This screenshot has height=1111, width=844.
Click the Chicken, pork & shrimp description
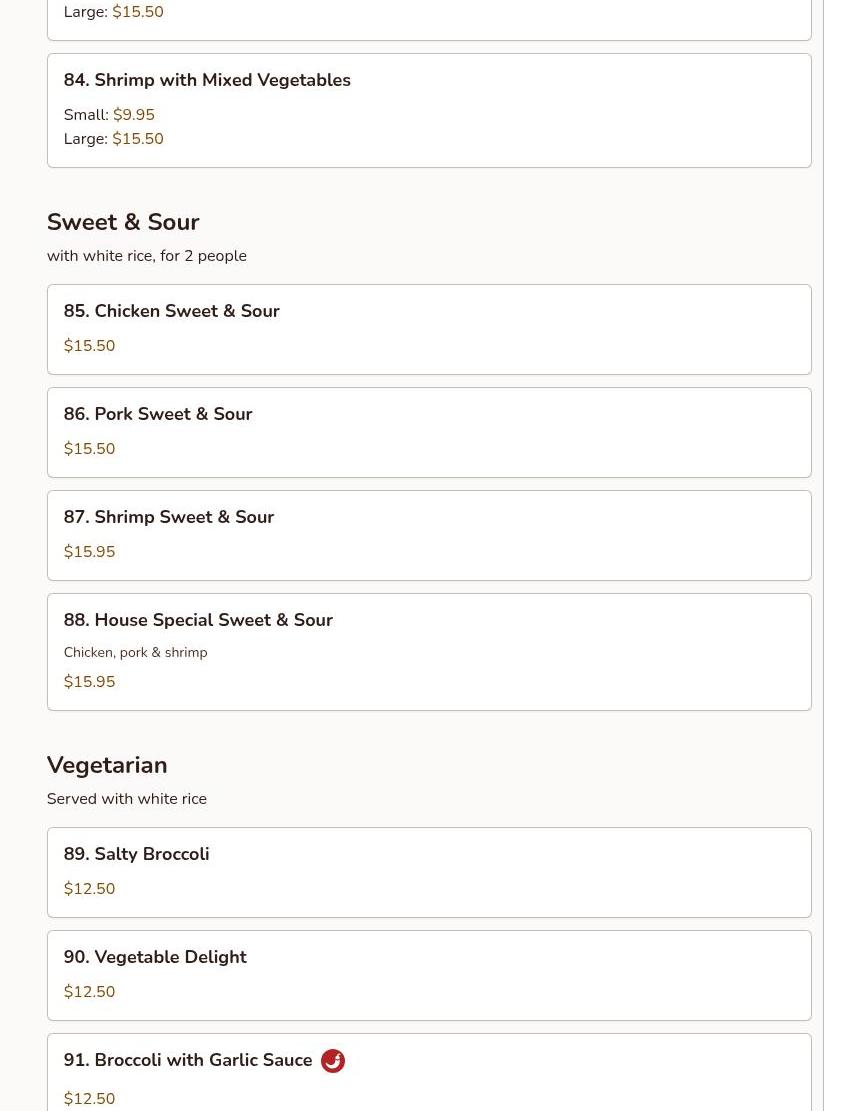click(x=135, y=652)
